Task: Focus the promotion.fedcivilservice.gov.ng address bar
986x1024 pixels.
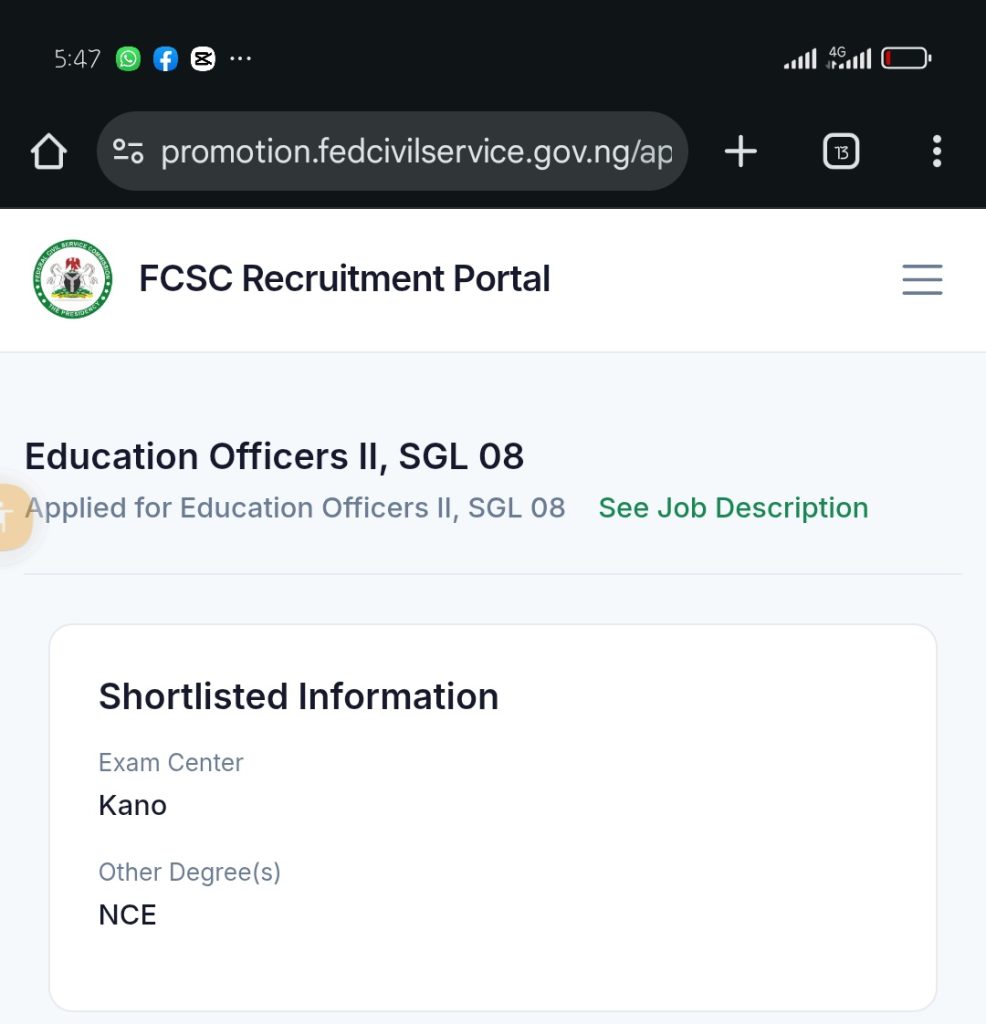Action: pyautogui.click(x=415, y=152)
